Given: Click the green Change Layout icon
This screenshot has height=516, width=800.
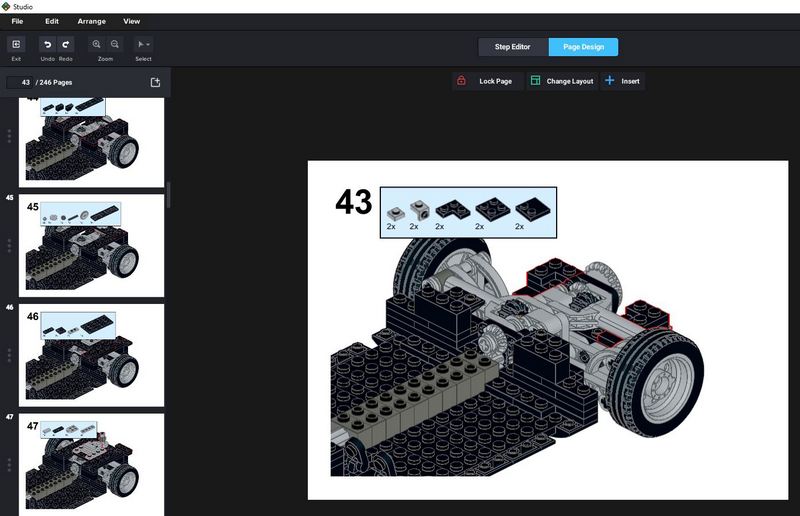Looking at the screenshot, I should (x=535, y=81).
